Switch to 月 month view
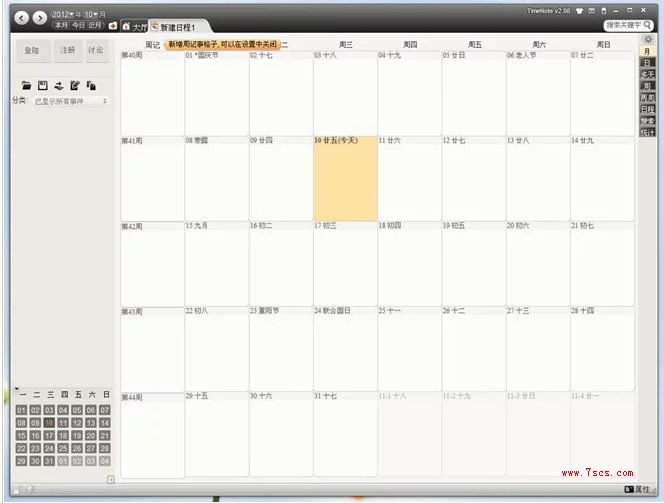 pos(647,52)
